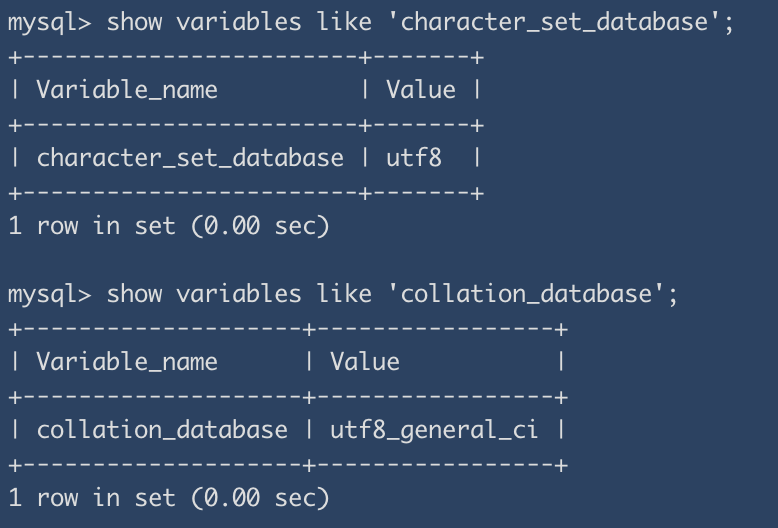The image size is (778, 528).
Task: Click "like" keyword in the first command
Action: click(343, 21)
